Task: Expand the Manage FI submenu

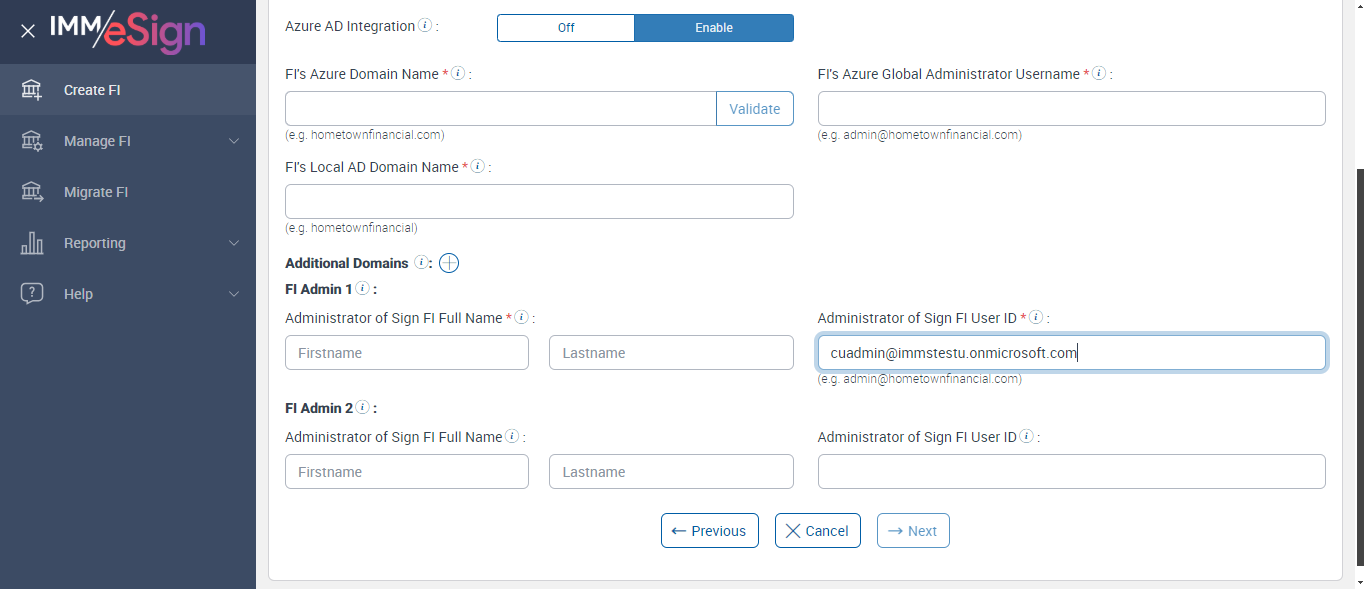Action: click(234, 141)
